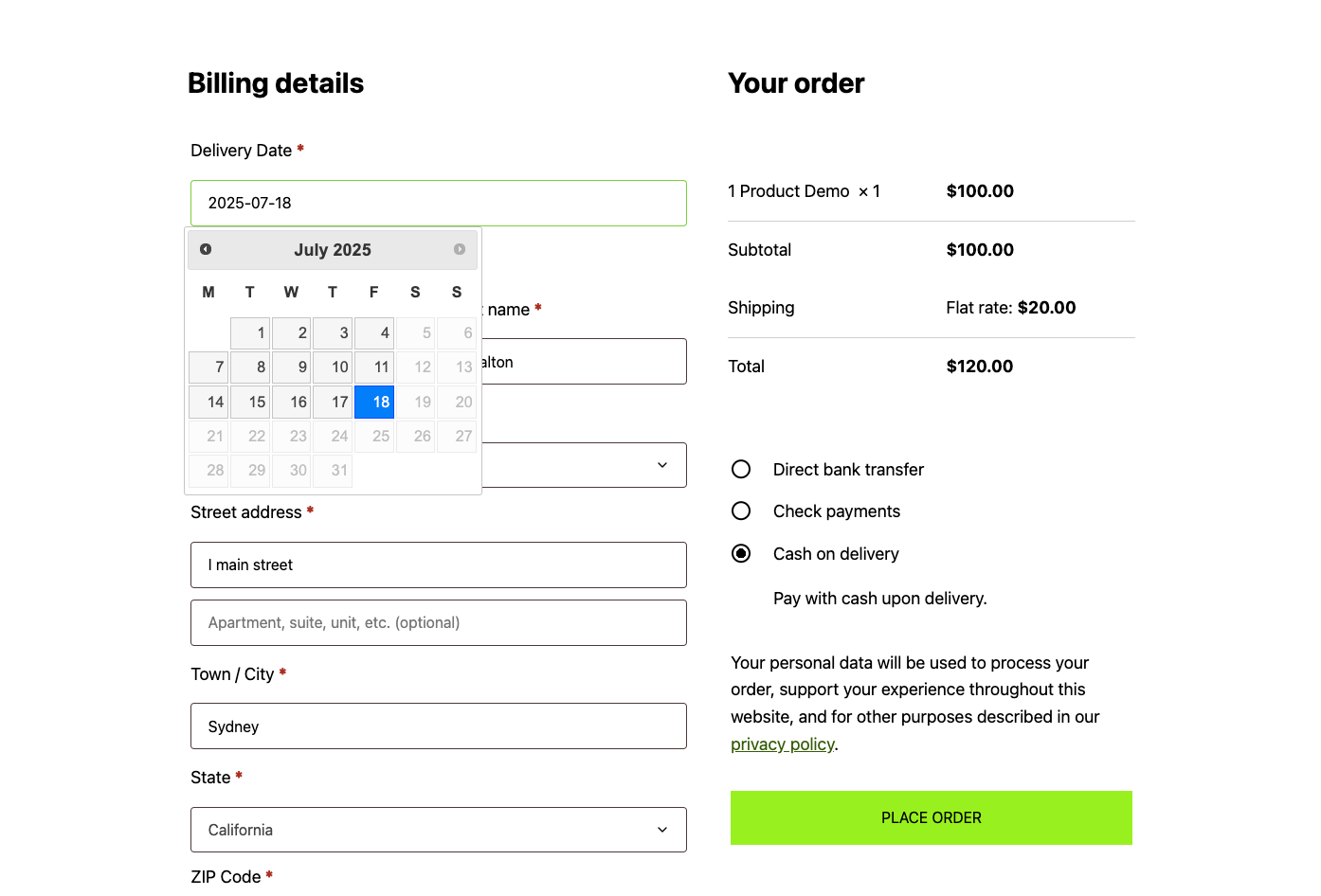Select Check payments radio button
This screenshot has width=1321, height=896.
(741, 511)
